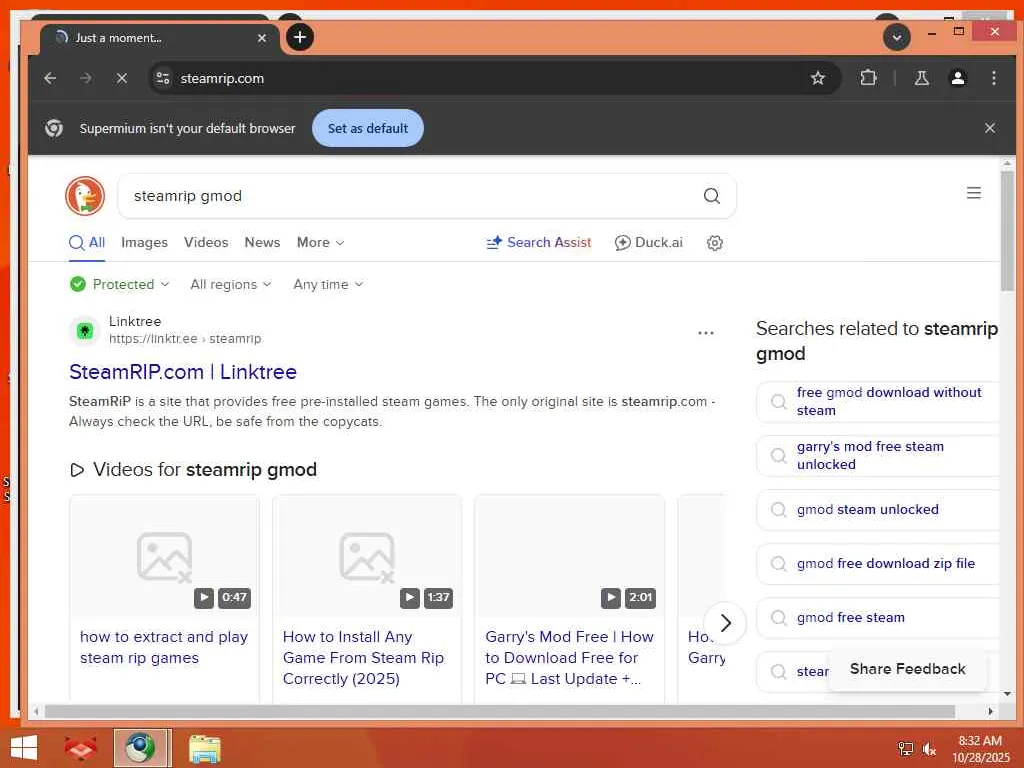Open the profile avatar icon
Screen dimensions: 1024x768
958,78
